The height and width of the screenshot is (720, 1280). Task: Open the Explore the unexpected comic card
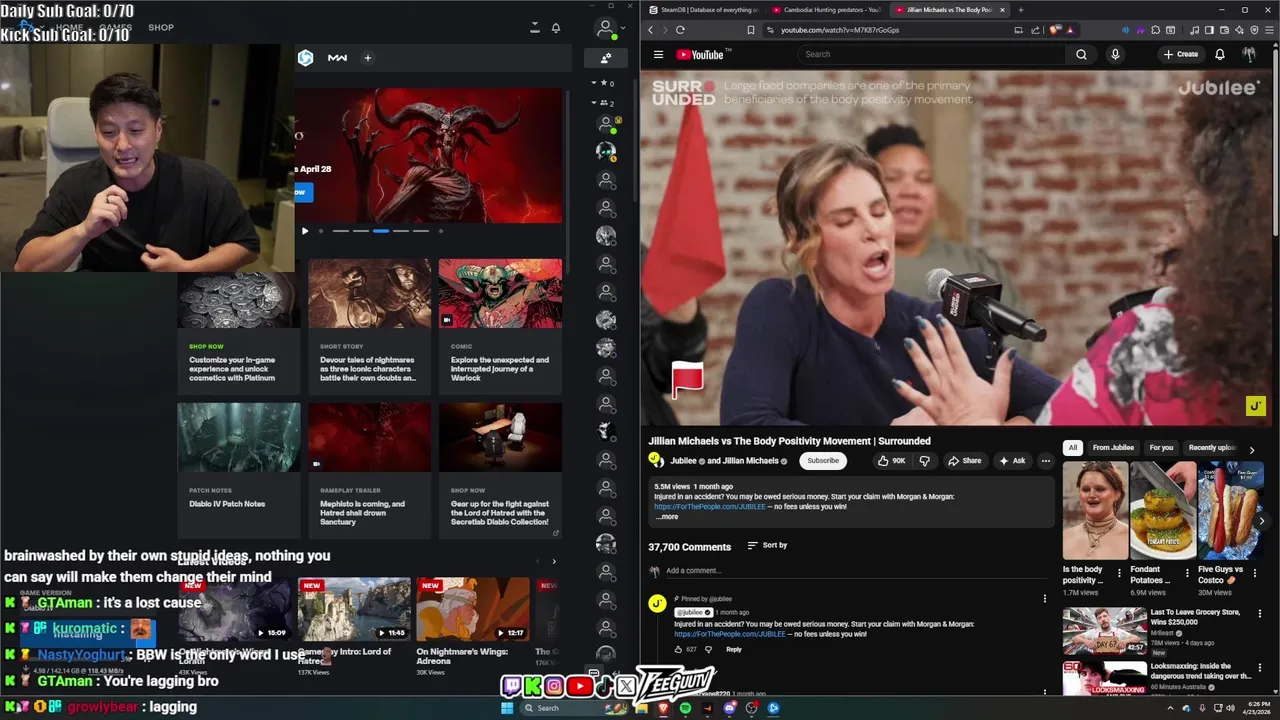click(x=500, y=326)
